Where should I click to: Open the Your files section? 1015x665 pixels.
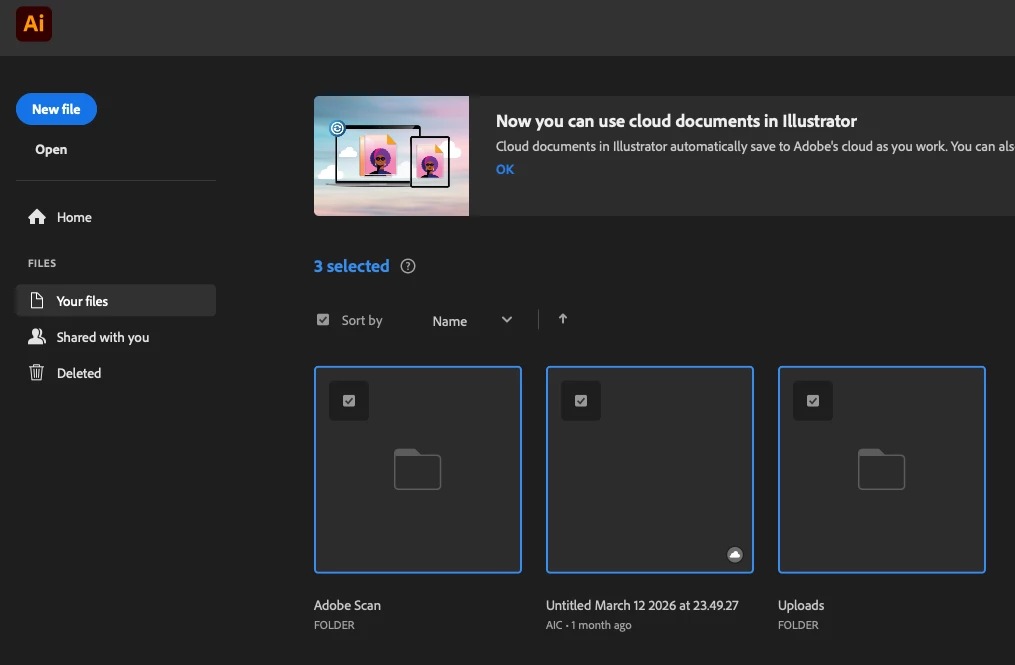[116, 300]
